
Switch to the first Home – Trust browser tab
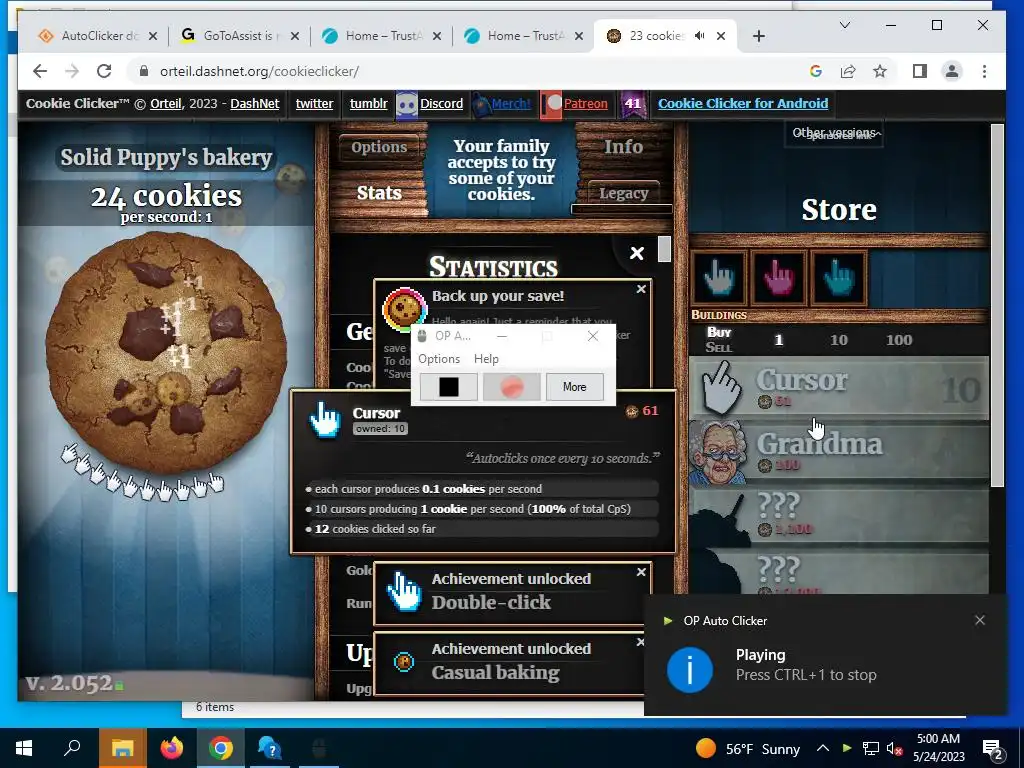click(382, 36)
